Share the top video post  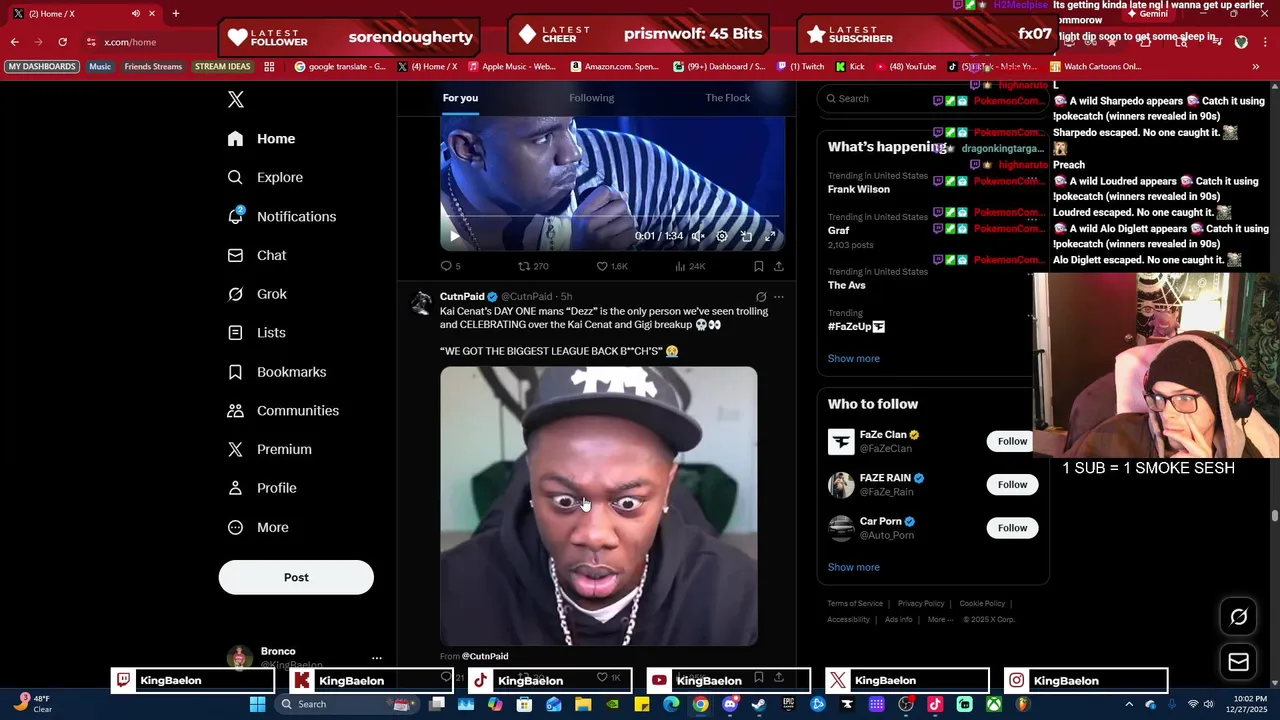[779, 266]
